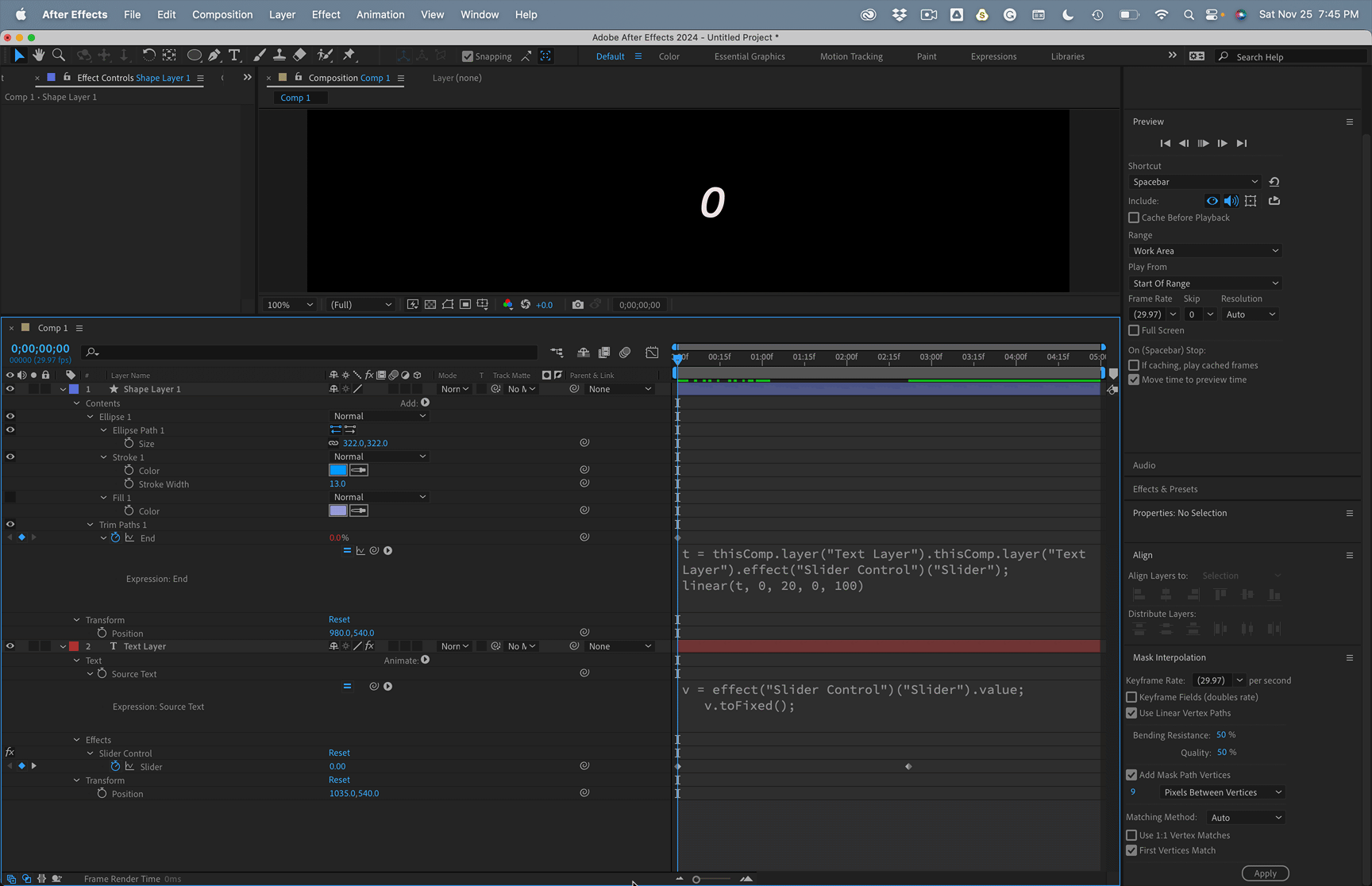Screen dimensions: 1372x886
Task: Open the Composition menu
Action: click(222, 14)
